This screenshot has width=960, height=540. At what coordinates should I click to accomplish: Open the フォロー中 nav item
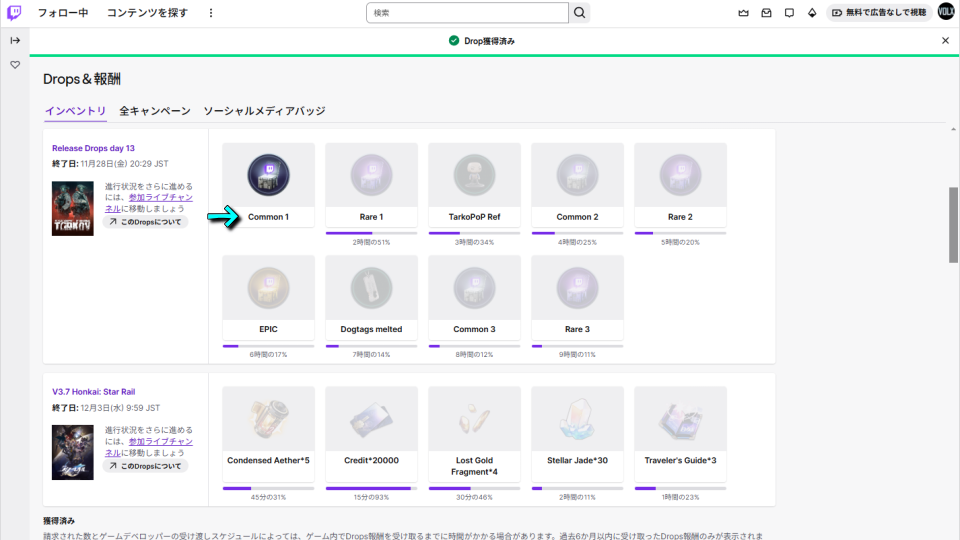coord(63,13)
